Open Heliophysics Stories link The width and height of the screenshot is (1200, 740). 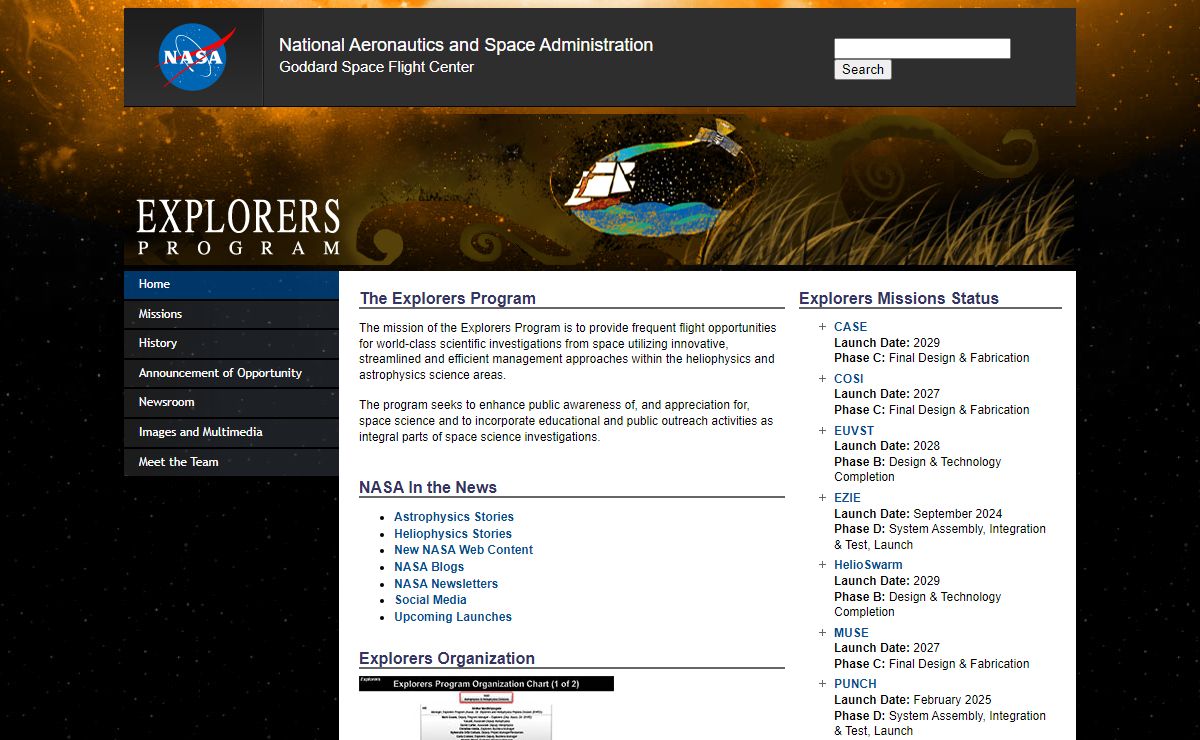453,534
